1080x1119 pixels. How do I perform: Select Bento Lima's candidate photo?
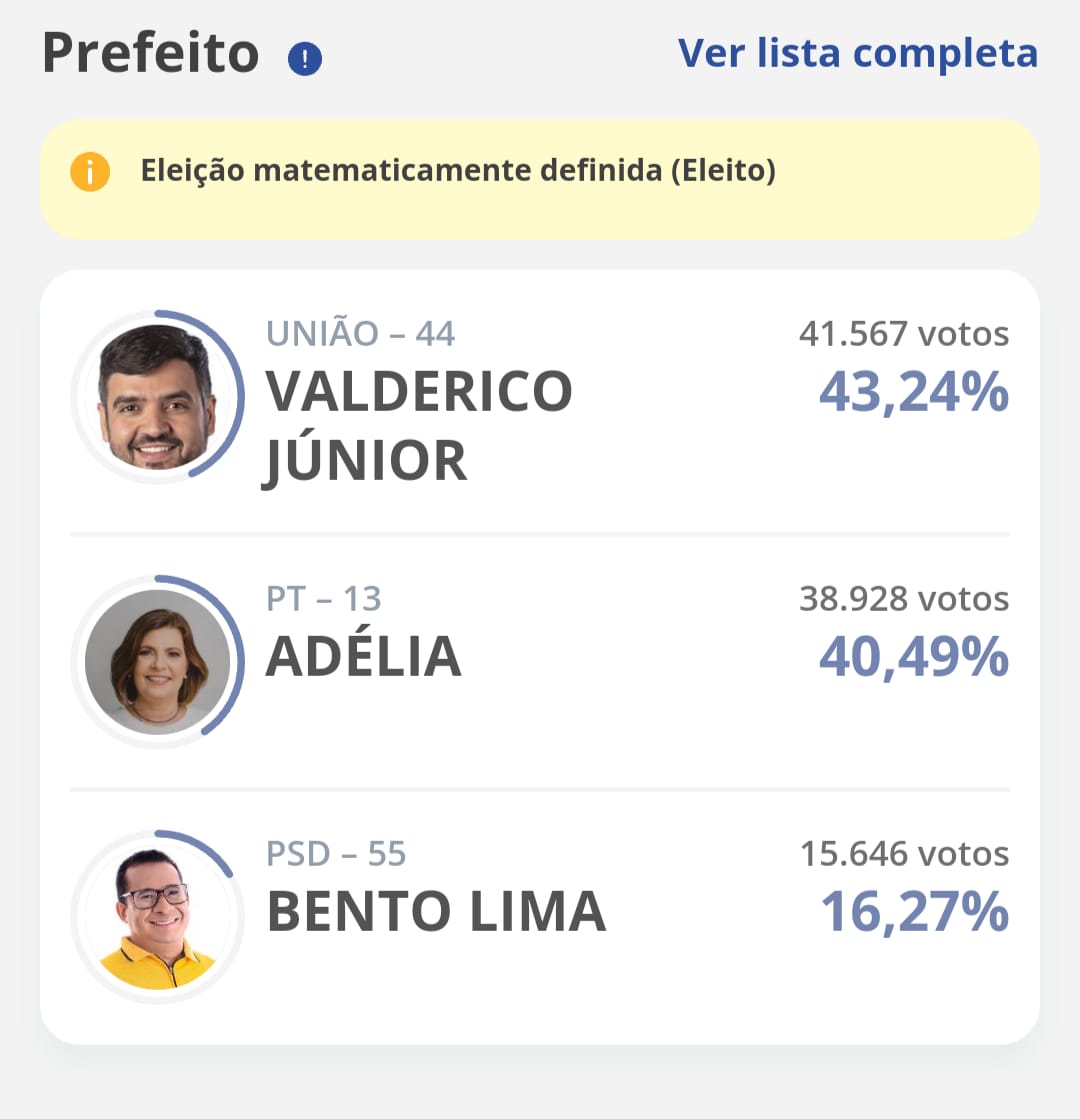(158, 916)
